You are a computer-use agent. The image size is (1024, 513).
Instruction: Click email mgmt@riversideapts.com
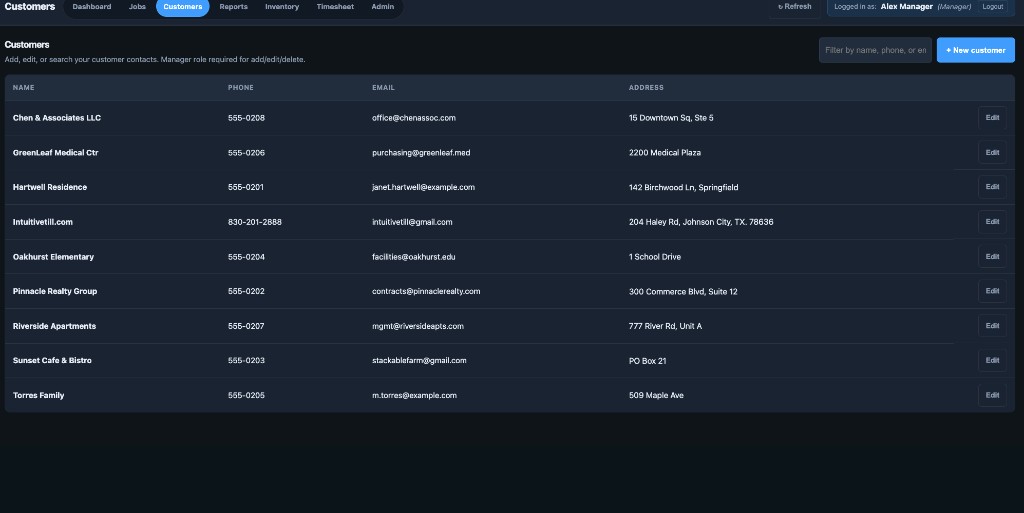[x=418, y=326]
